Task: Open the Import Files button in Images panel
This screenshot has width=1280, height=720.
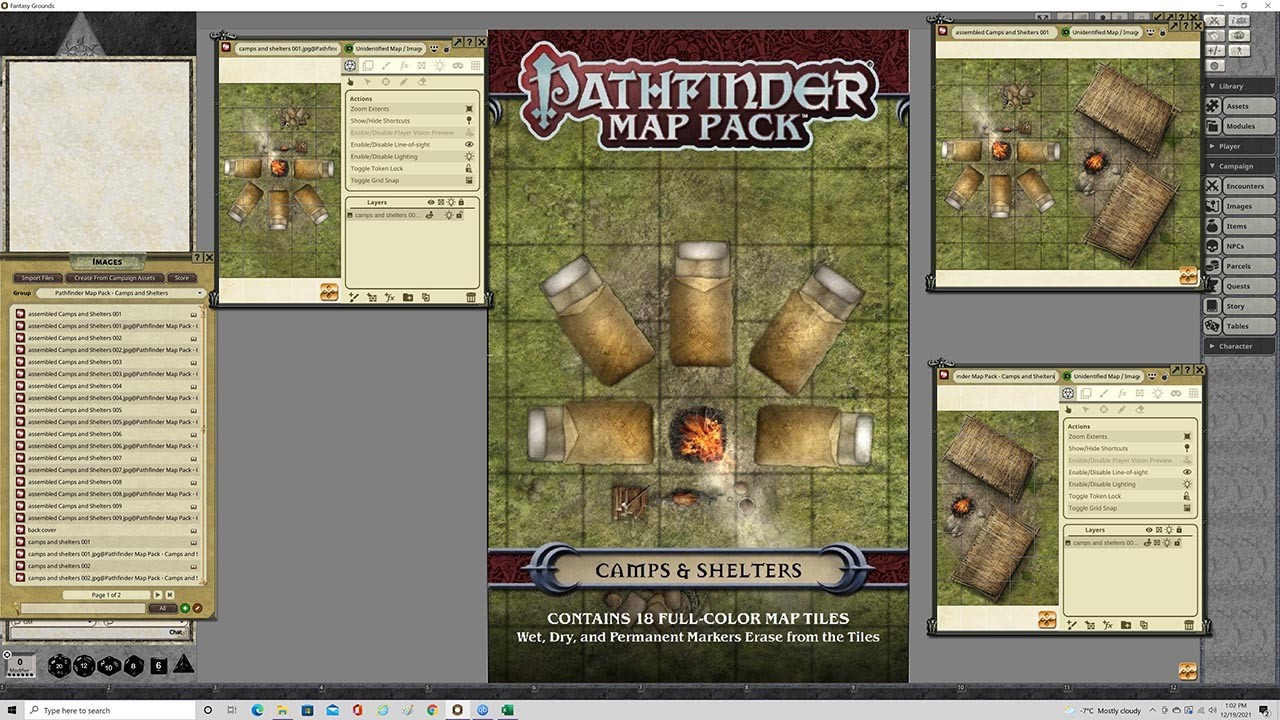Action: 38,278
